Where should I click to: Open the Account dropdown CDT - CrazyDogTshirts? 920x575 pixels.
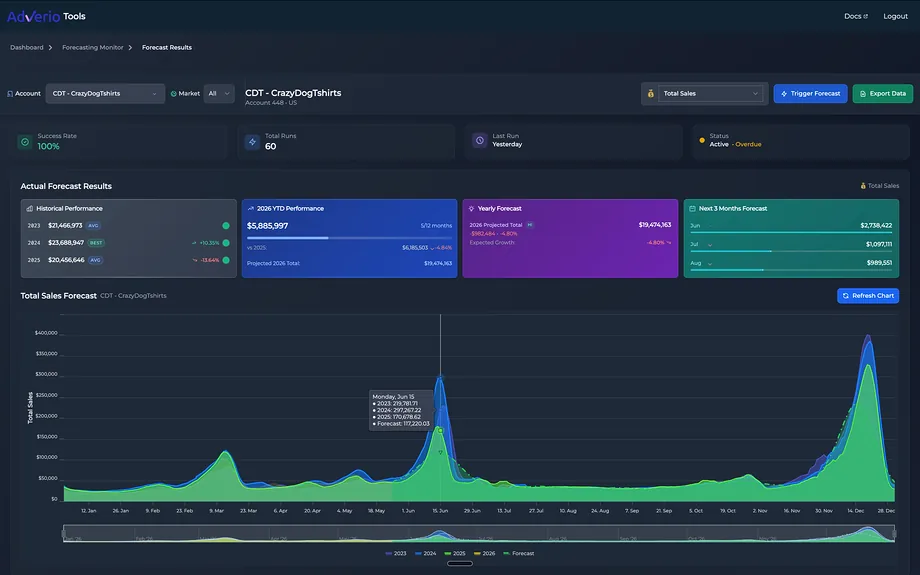click(105, 93)
